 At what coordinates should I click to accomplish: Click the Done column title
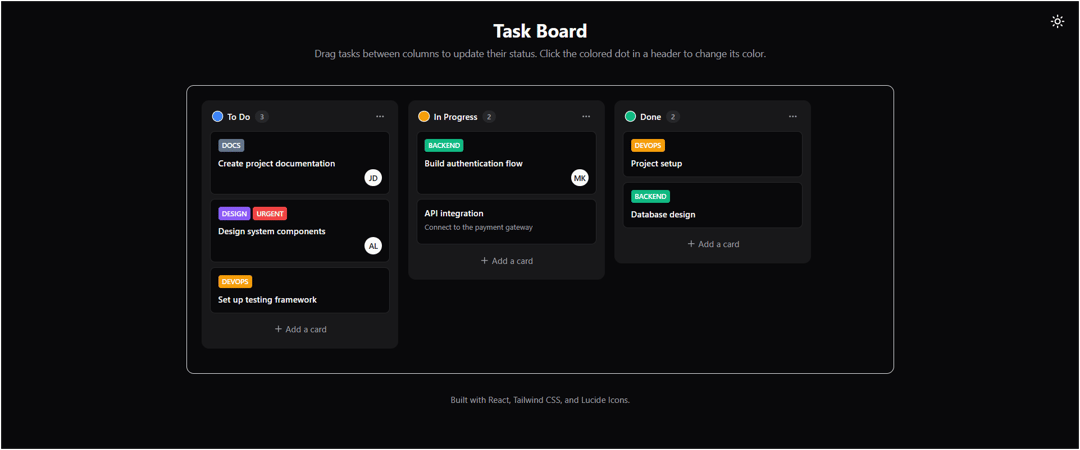click(x=651, y=117)
